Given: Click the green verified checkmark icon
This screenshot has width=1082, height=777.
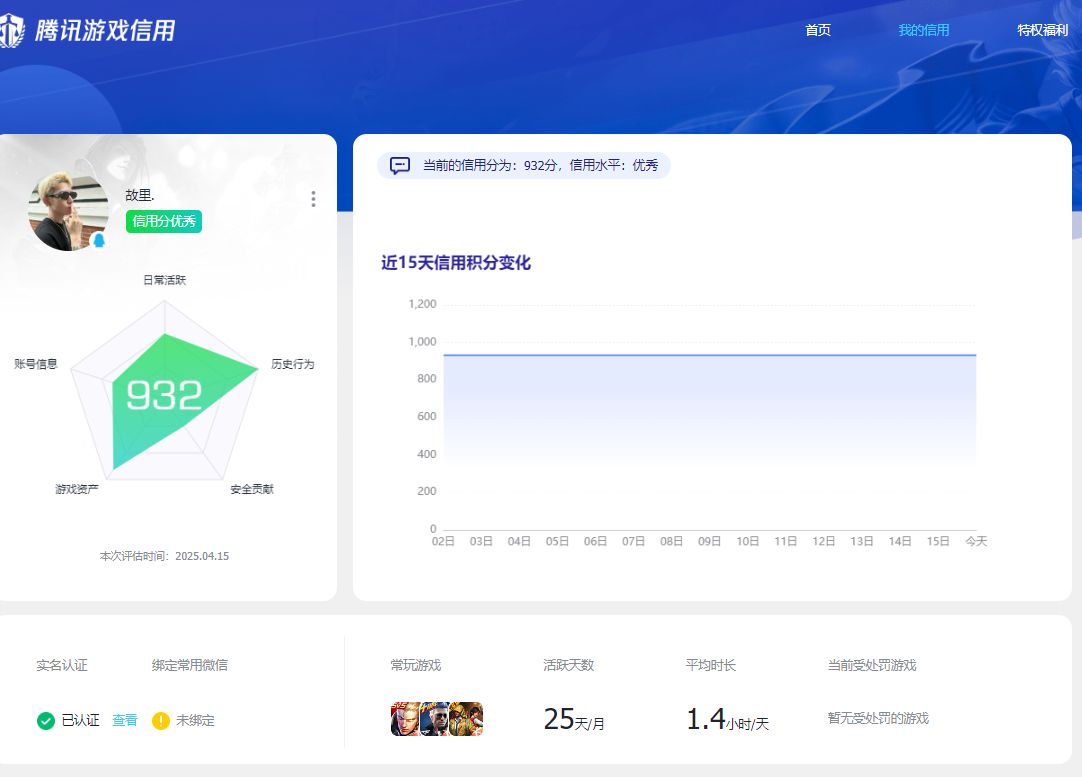Looking at the screenshot, I should tap(46, 721).
